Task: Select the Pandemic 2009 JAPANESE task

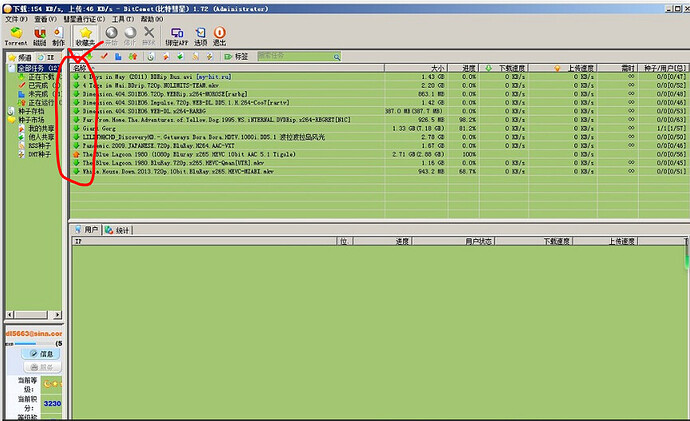Action: coord(379,146)
